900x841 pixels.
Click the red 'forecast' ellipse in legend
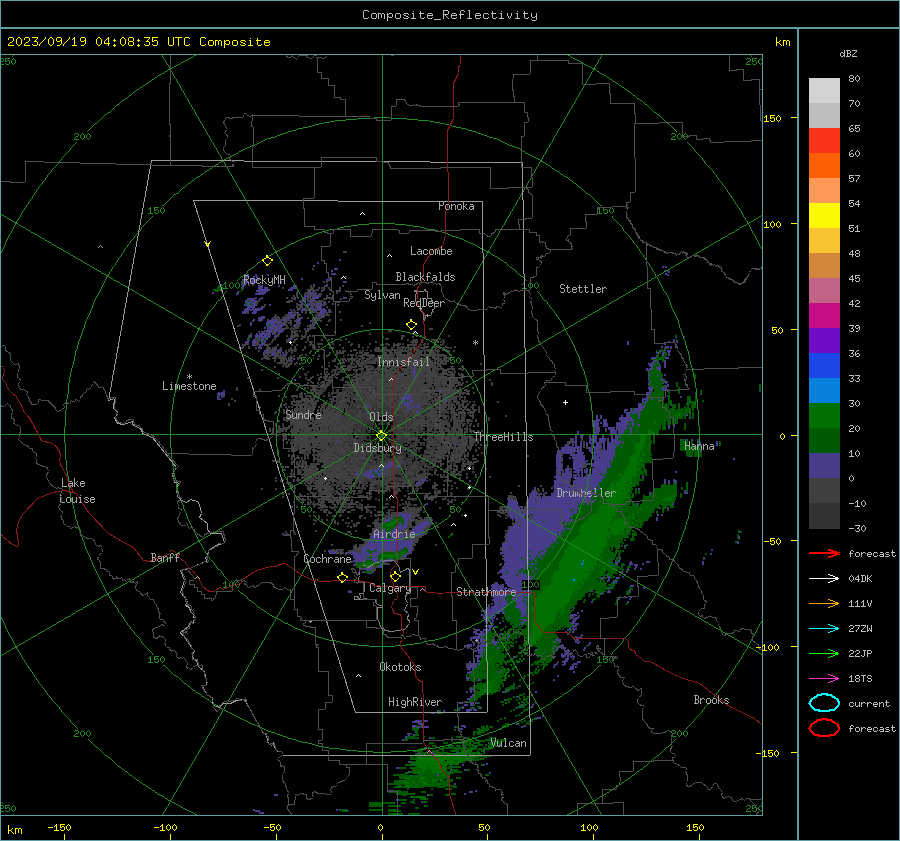click(824, 728)
